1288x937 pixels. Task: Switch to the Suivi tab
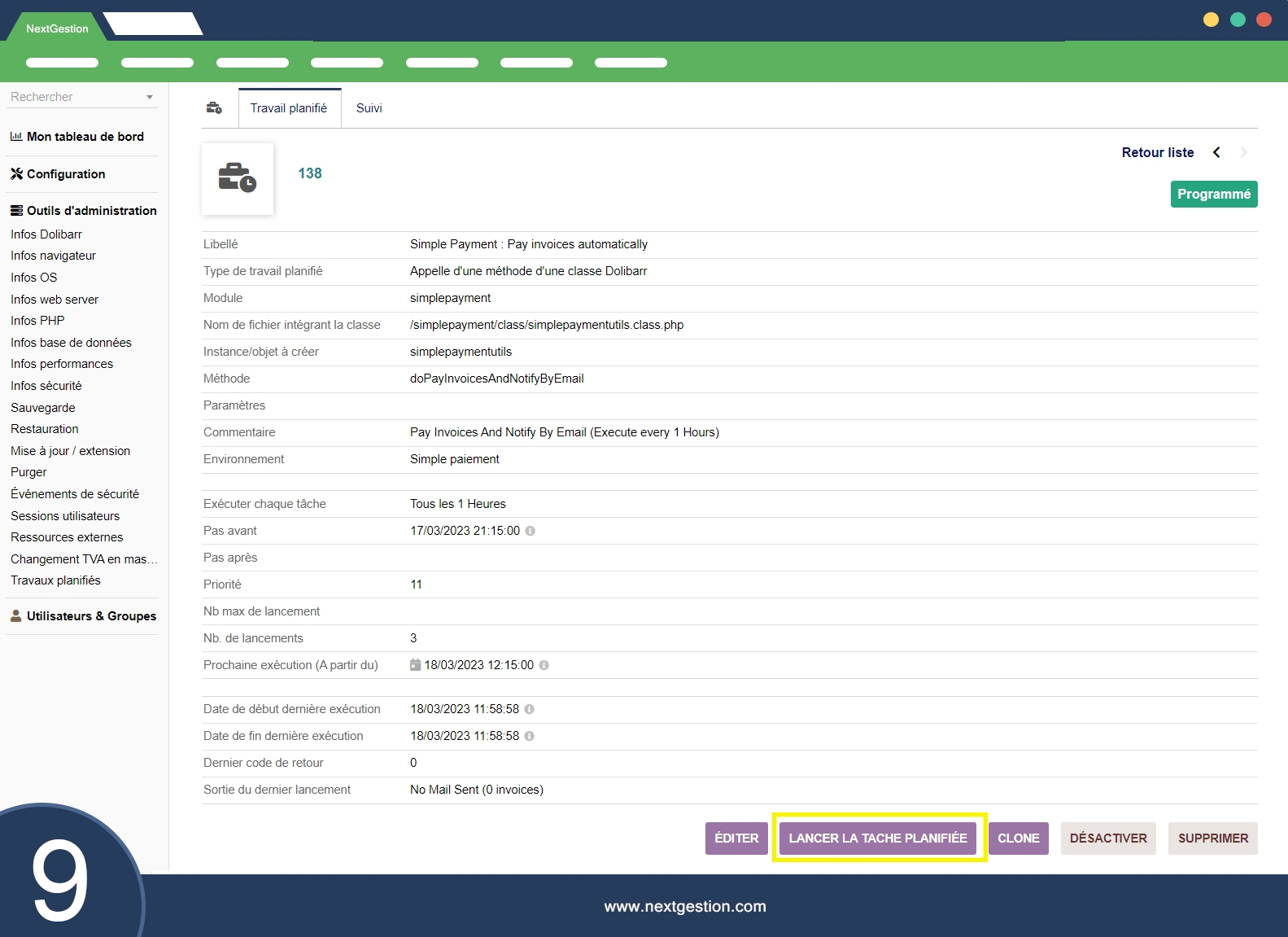tap(369, 108)
